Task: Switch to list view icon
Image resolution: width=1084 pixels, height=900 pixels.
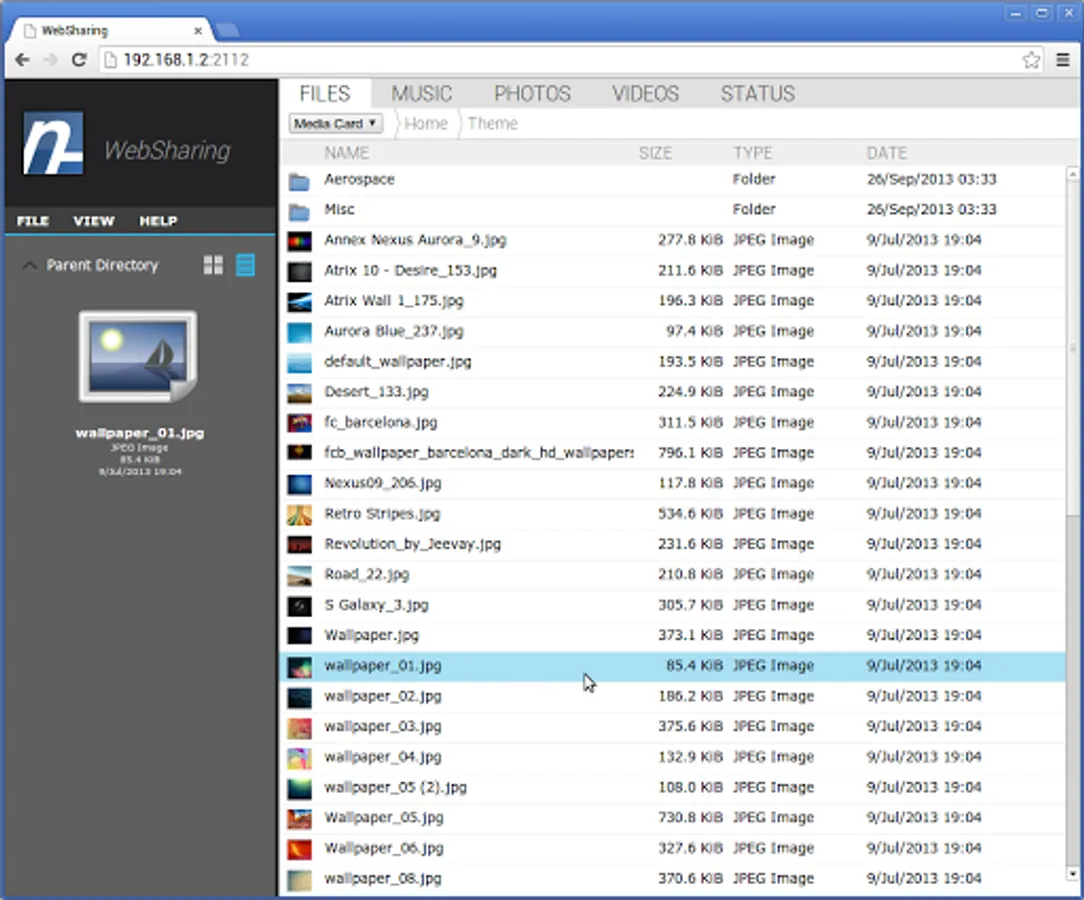Action: 245,265
